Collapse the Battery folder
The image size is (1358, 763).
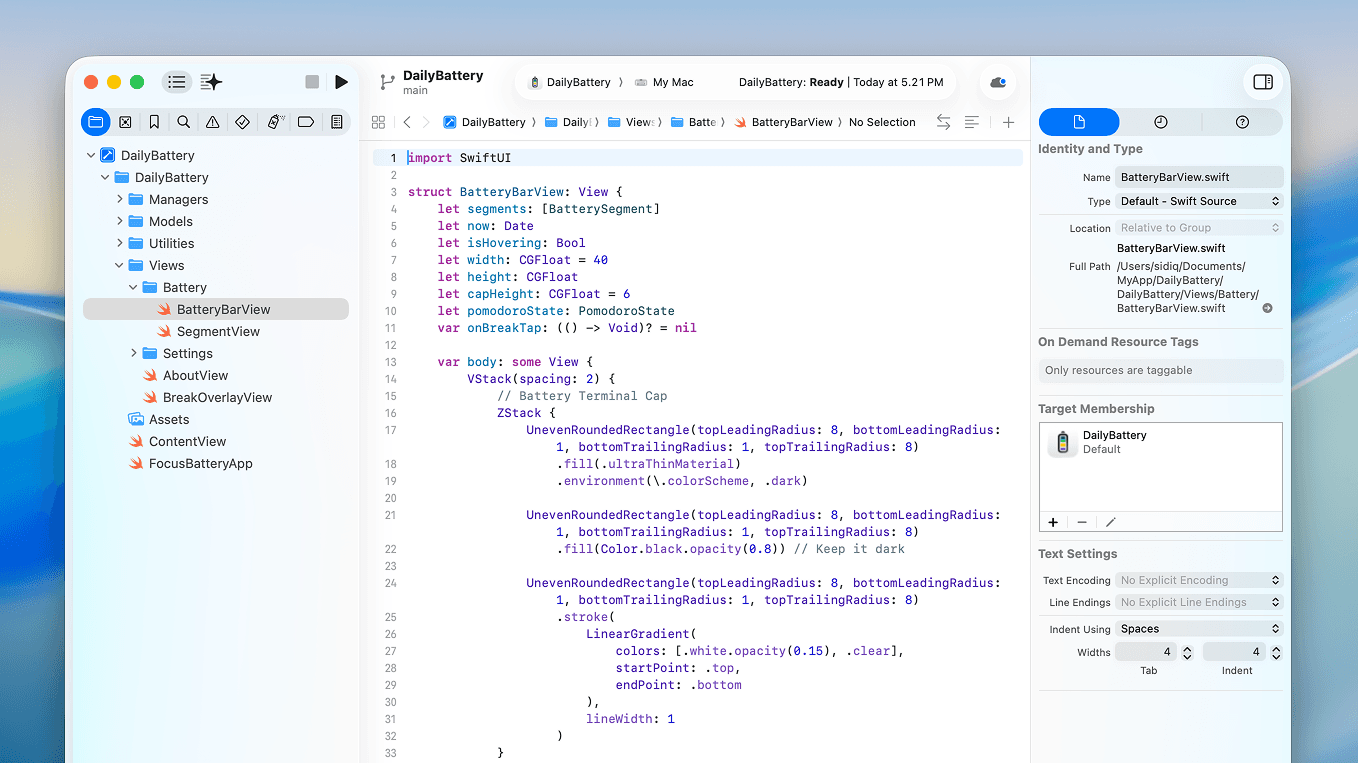coord(134,287)
